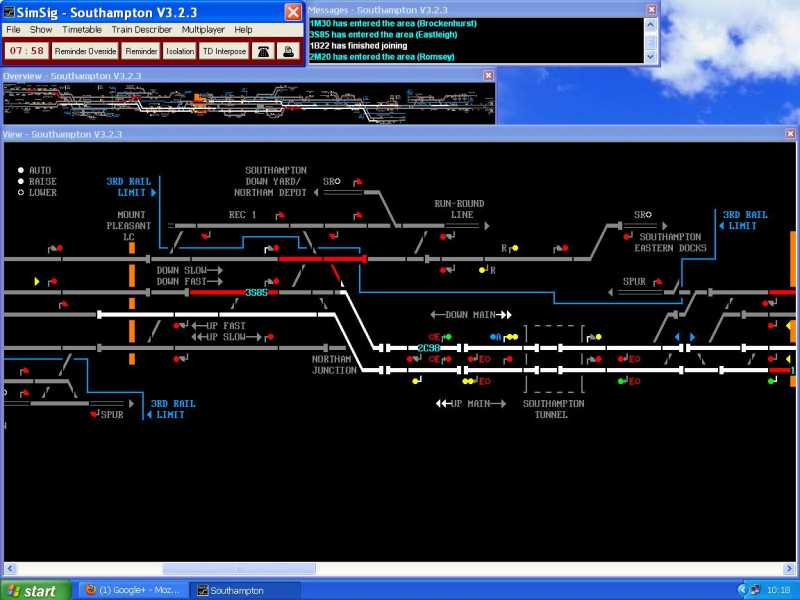
Task: Click the View window scroll-right arrow
Action: (x=789, y=568)
